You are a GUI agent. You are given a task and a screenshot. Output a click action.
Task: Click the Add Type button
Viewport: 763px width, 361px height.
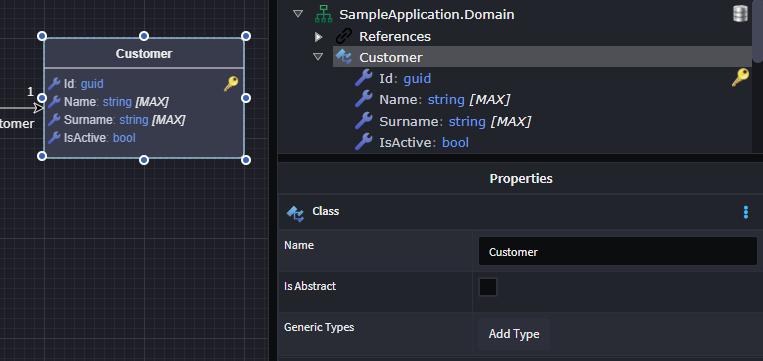(514, 334)
